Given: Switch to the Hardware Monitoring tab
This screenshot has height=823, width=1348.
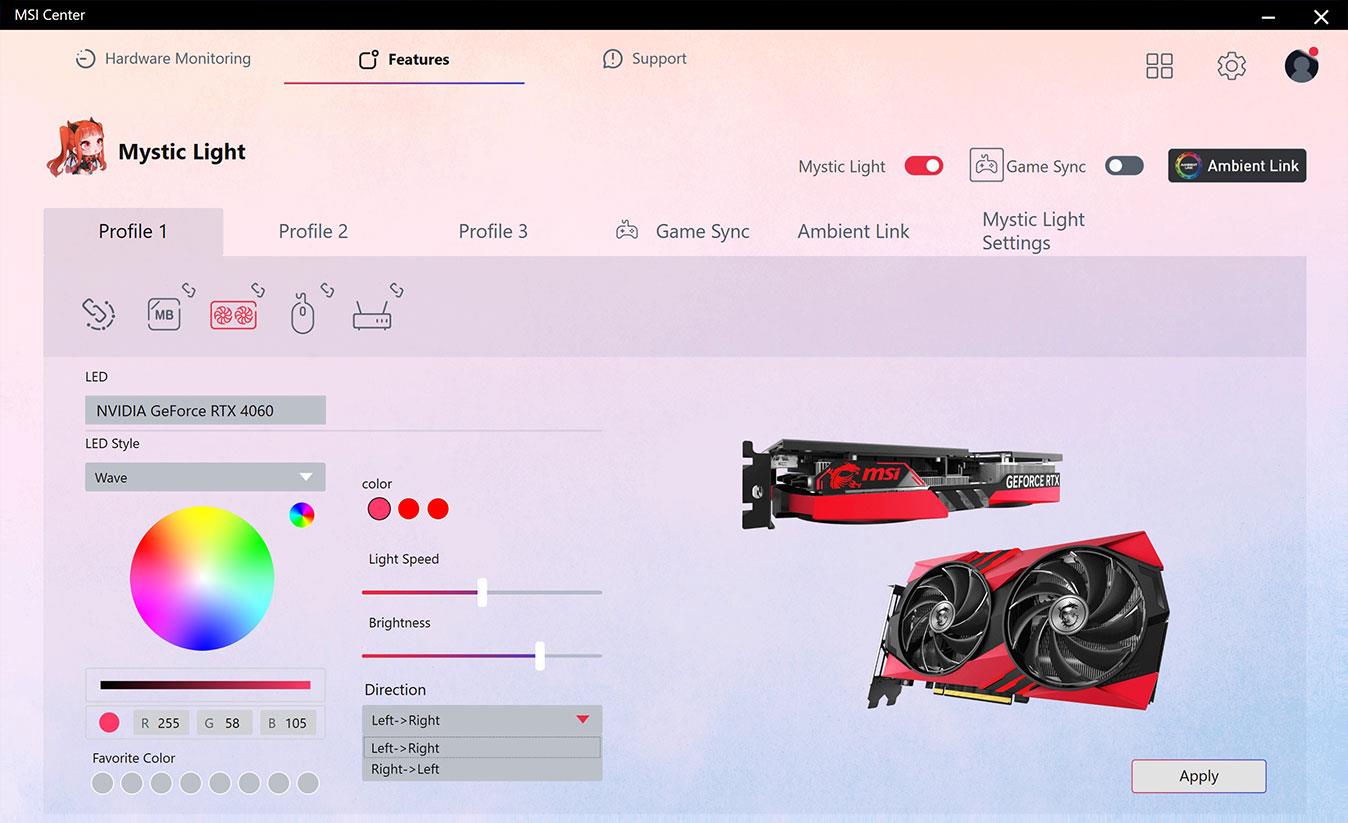Looking at the screenshot, I should tap(163, 59).
